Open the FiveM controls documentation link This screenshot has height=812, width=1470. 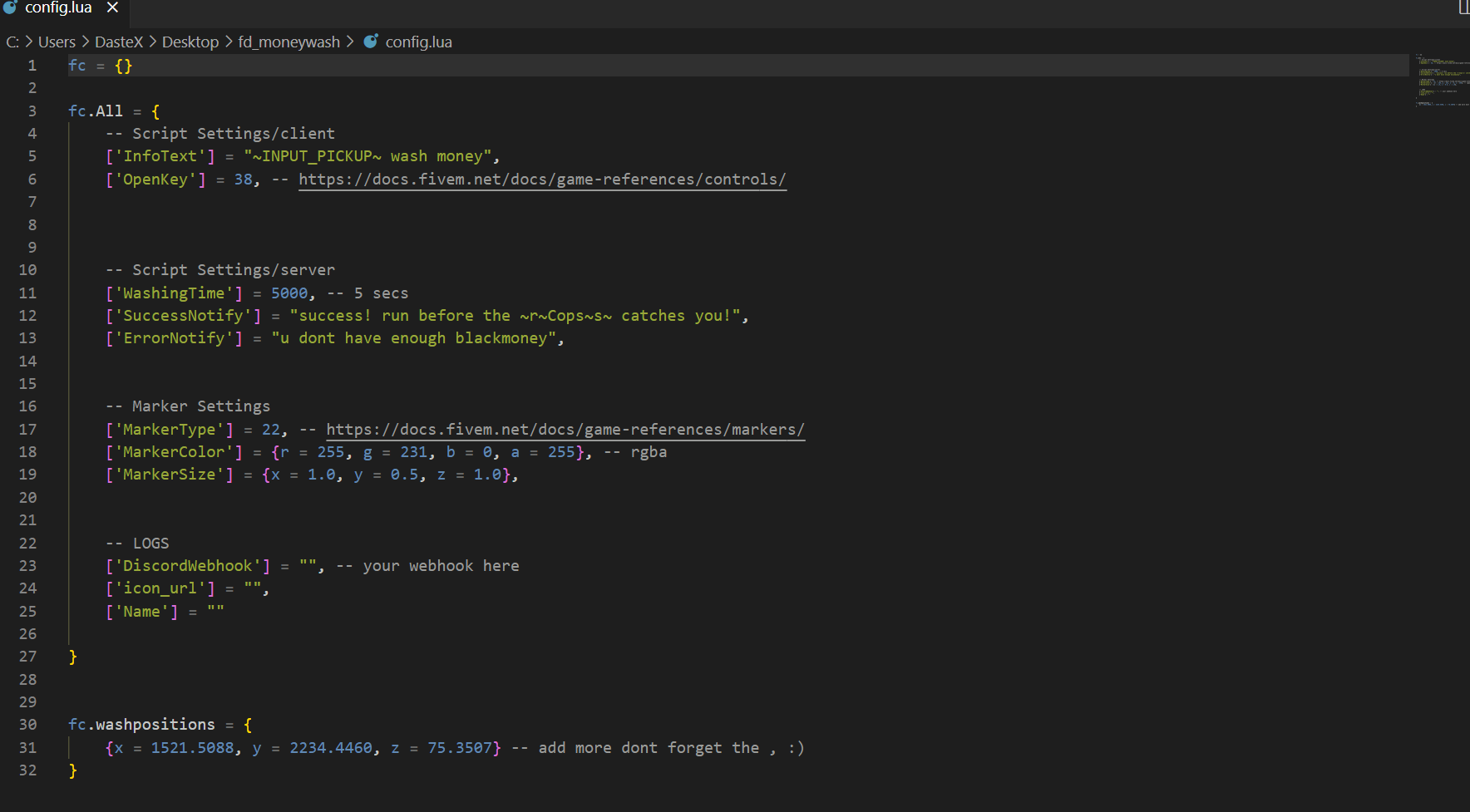[x=542, y=180]
